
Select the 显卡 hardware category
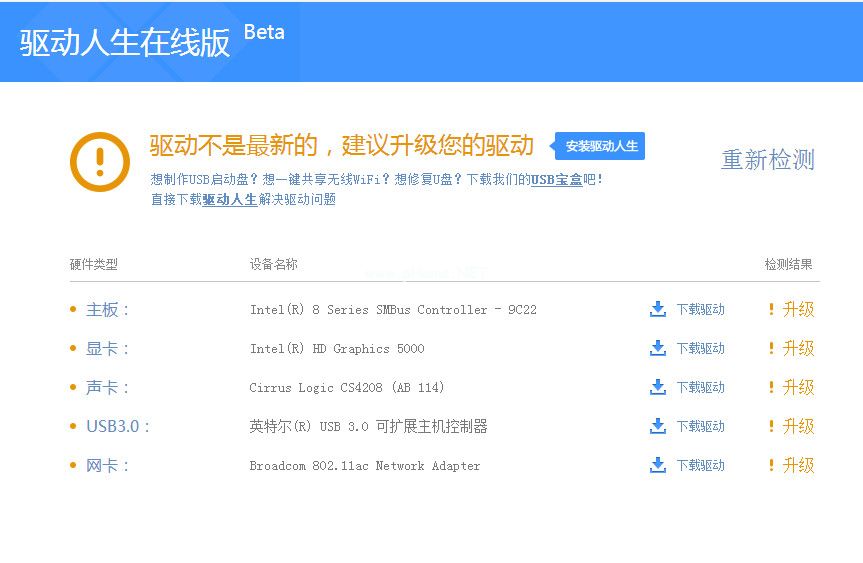point(107,348)
